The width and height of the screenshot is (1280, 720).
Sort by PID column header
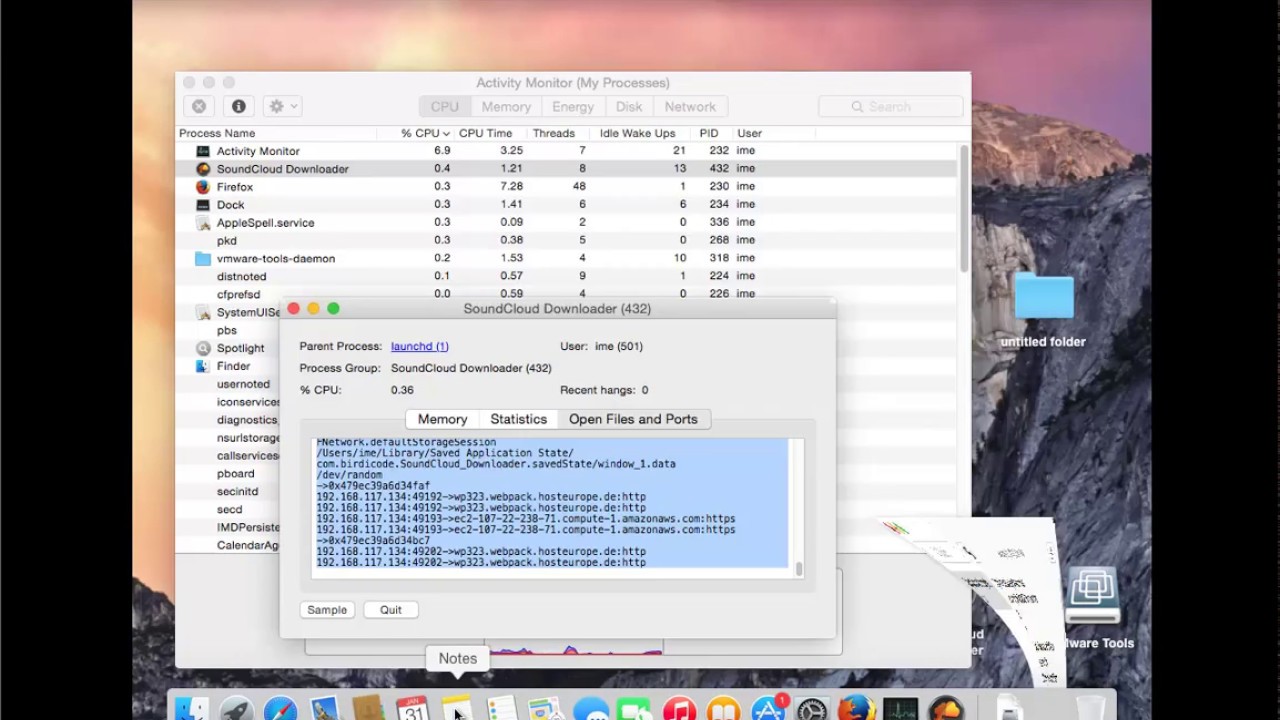709,133
